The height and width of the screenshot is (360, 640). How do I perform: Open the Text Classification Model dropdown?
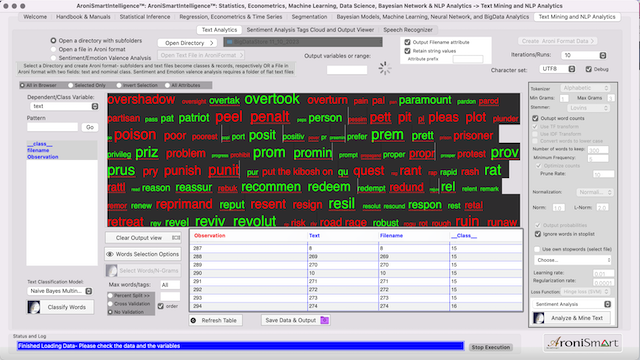(60, 291)
